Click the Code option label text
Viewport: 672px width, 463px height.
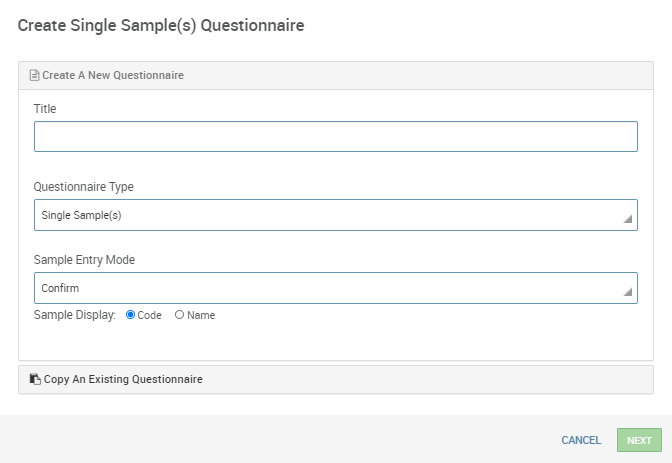tap(150, 315)
